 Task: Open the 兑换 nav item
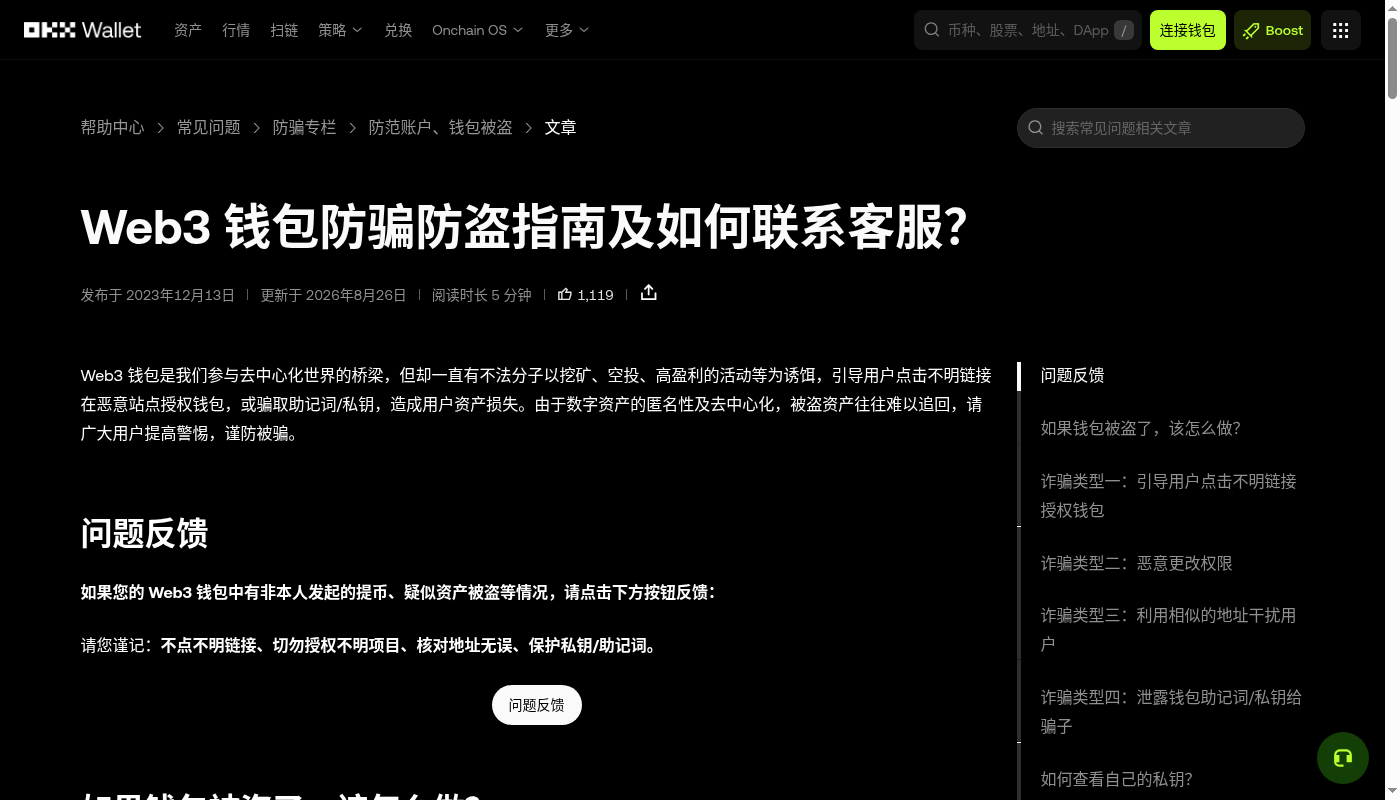coord(398,30)
